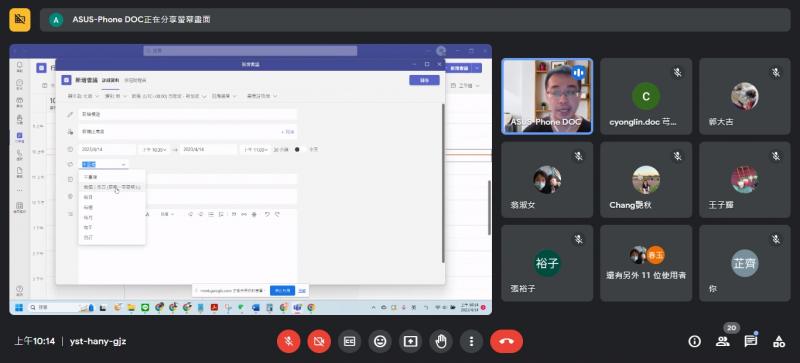Open Teams Help icon at sidebar bottom
The height and width of the screenshot is (363, 800).
tap(20, 291)
